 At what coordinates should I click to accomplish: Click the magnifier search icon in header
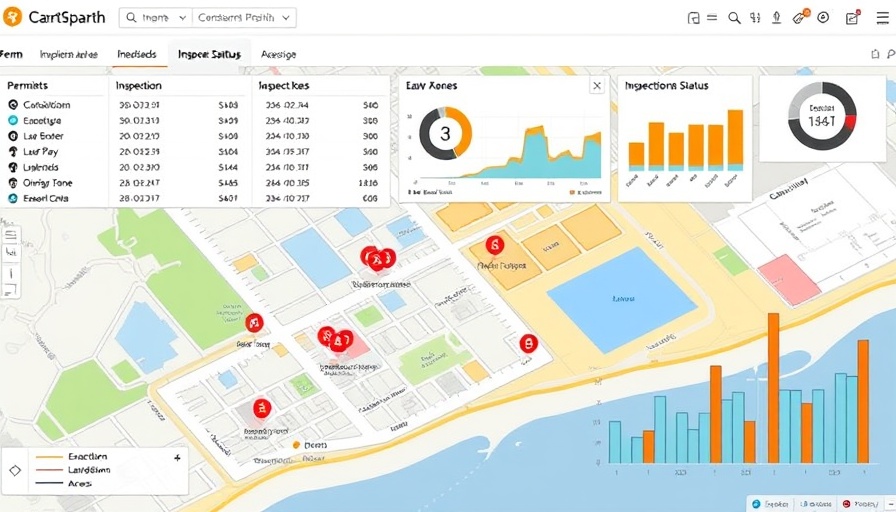[734, 18]
